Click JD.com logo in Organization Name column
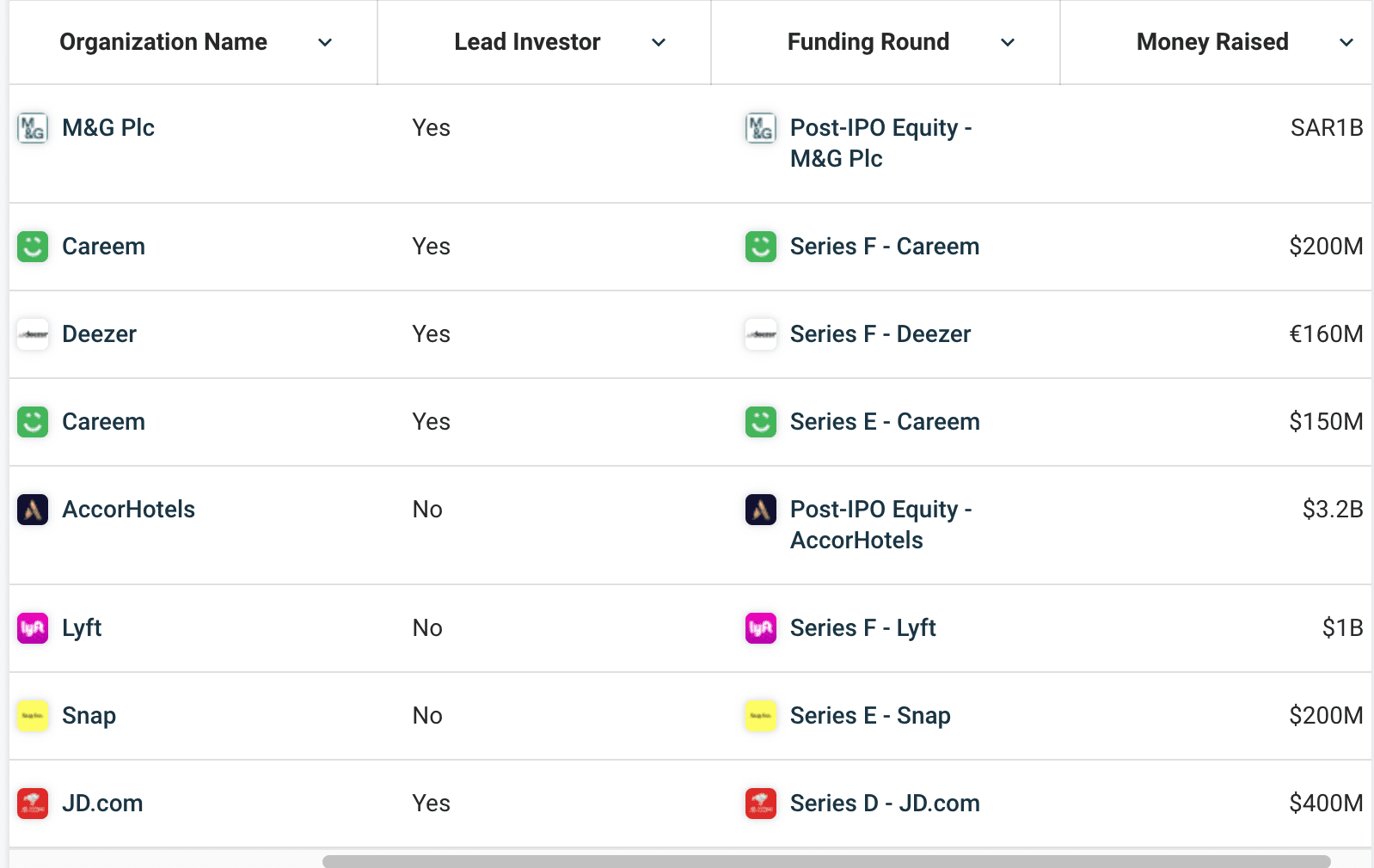Image resolution: width=1374 pixels, height=868 pixels. pos(33,804)
